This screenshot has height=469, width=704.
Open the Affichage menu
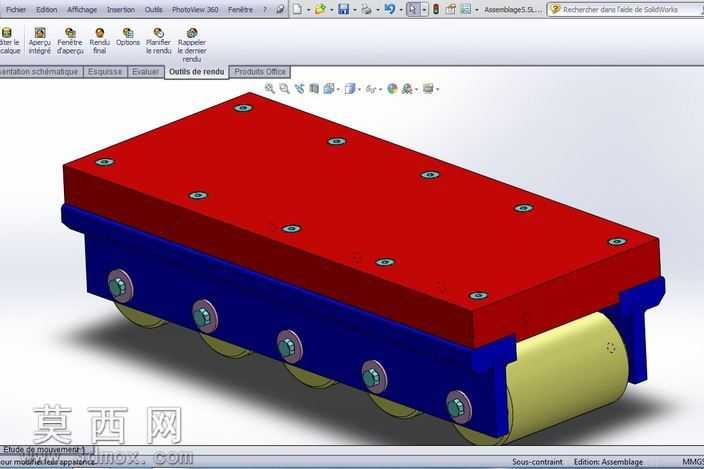tap(82, 9)
